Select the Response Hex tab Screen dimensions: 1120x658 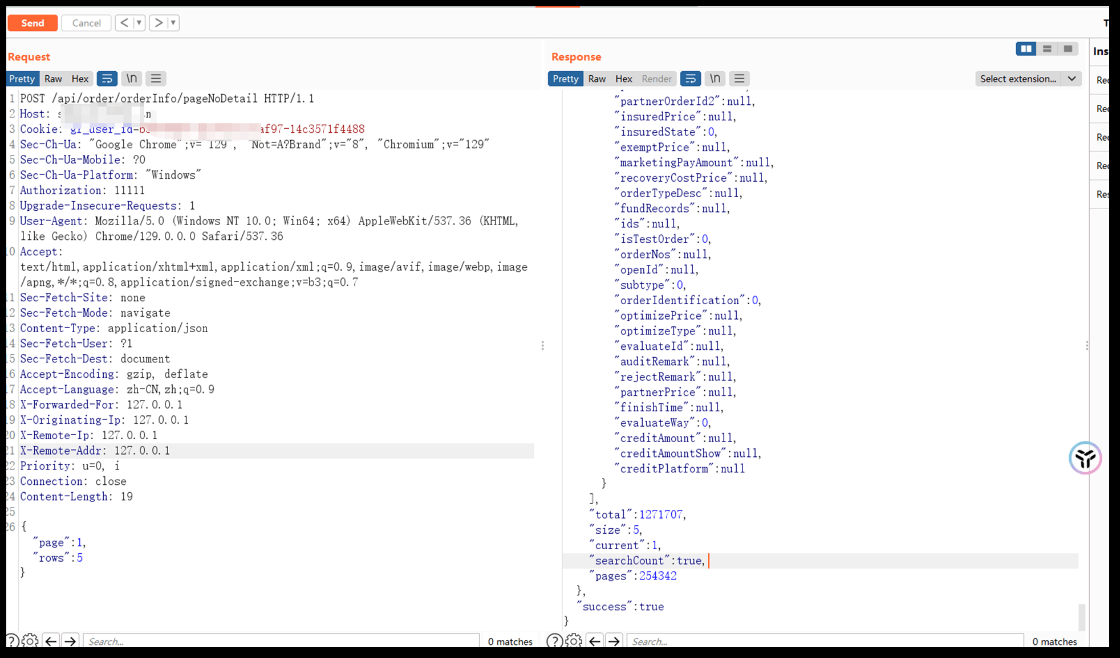(624, 79)
